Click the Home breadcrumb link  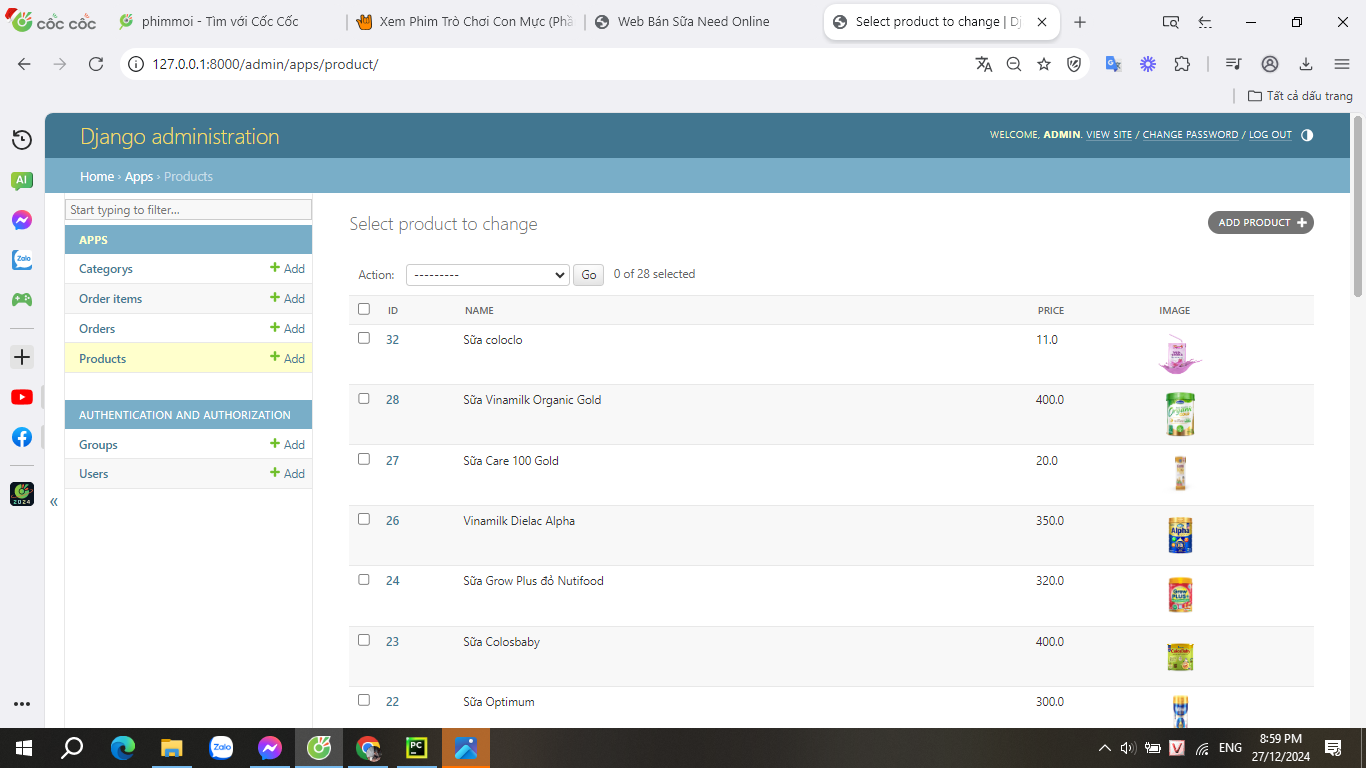point(97,177)
